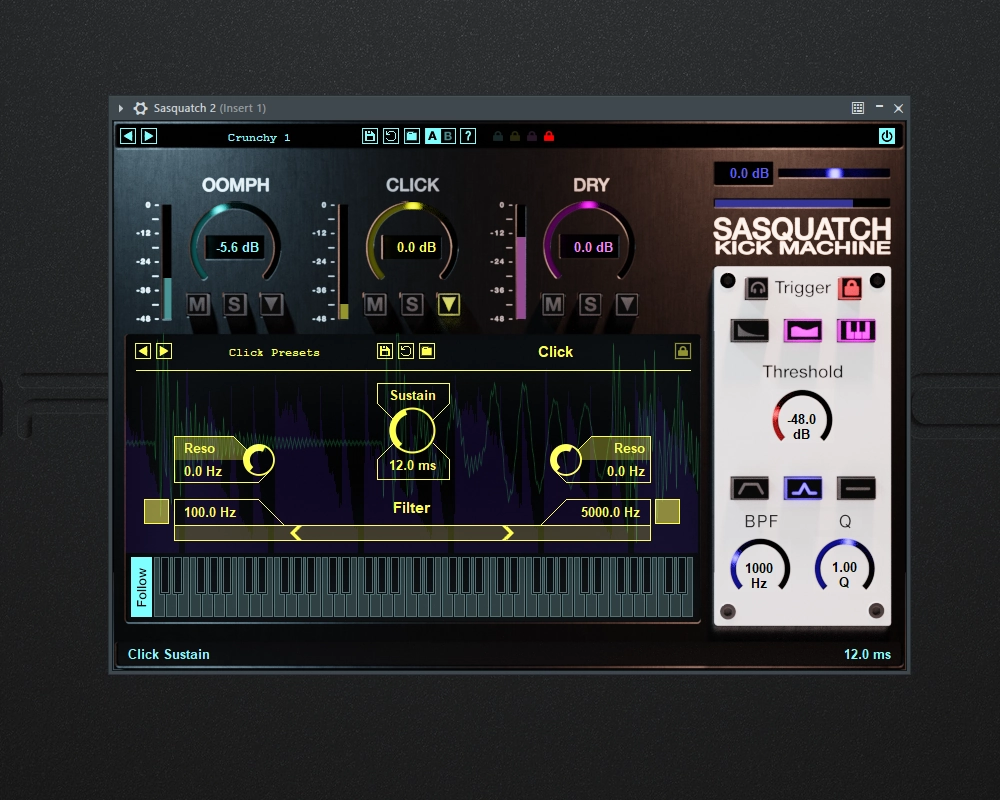Click the DRY gain knob showing 0.0 dB

(x=589, y=243)
